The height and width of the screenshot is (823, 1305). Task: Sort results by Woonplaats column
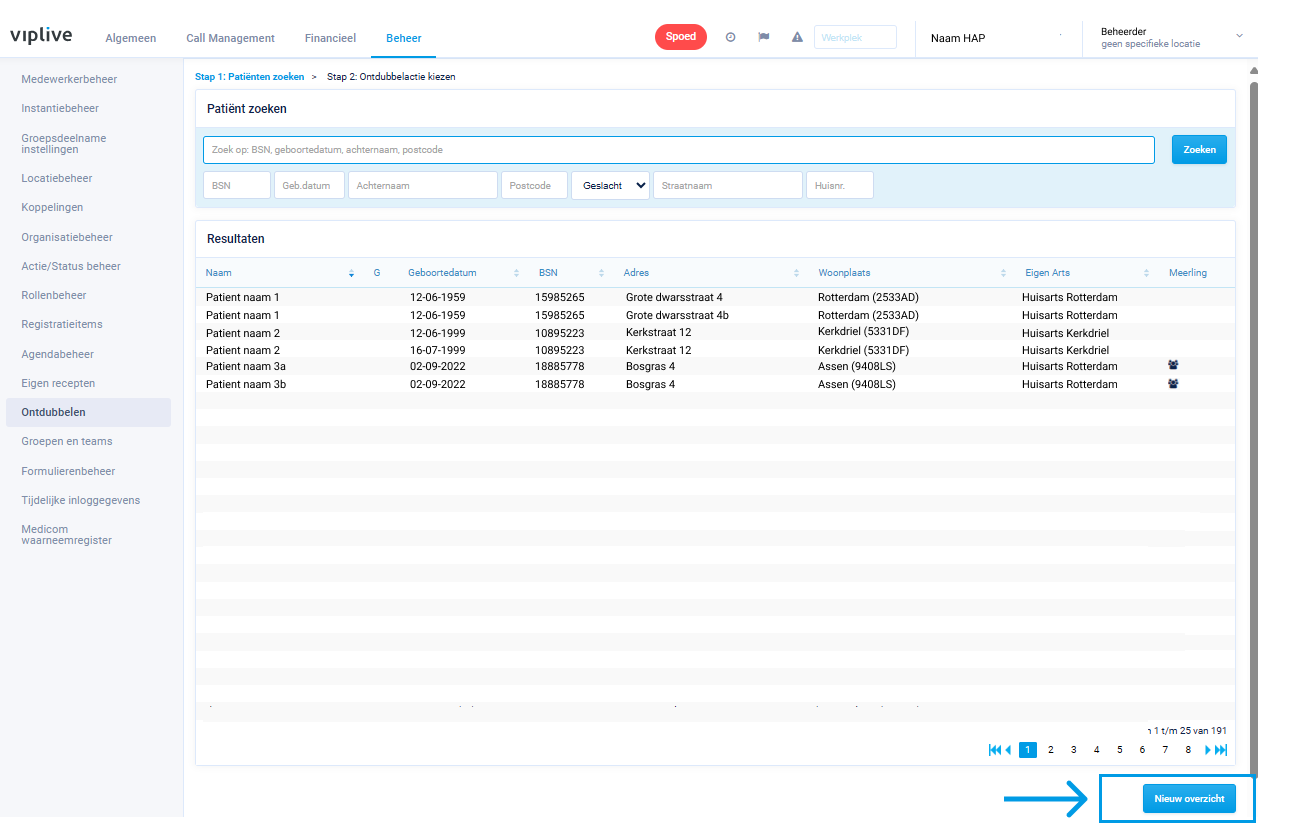(x=1003, y=273)
